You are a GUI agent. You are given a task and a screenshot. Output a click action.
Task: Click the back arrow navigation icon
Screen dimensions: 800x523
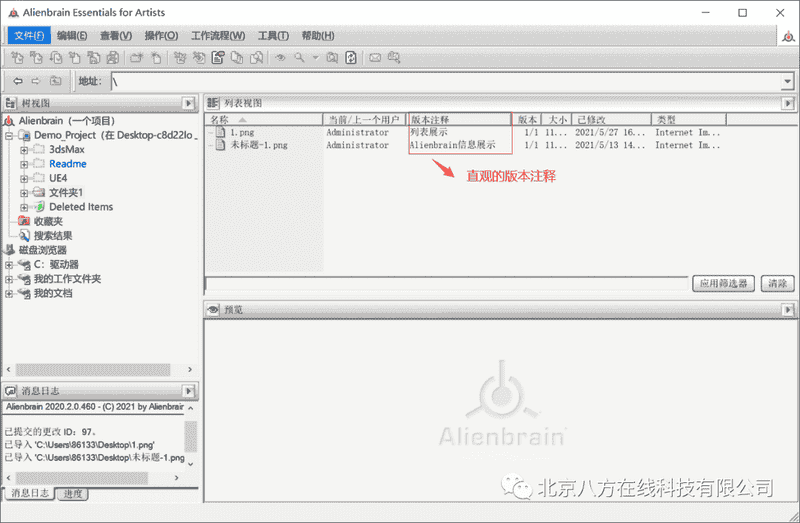point(18,81)
